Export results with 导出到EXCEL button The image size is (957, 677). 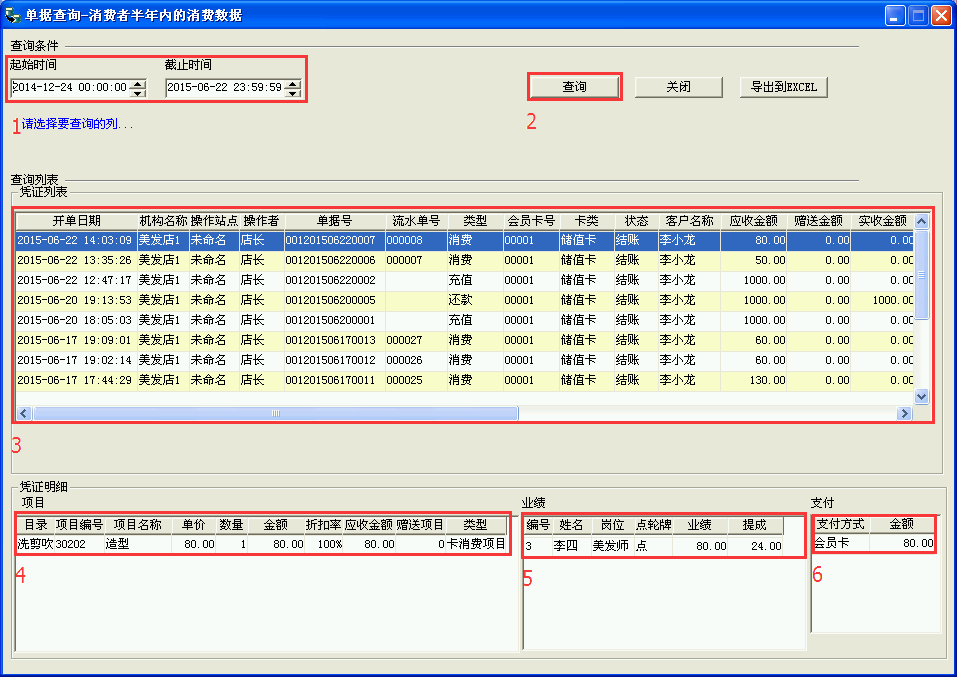pos(784,87)
